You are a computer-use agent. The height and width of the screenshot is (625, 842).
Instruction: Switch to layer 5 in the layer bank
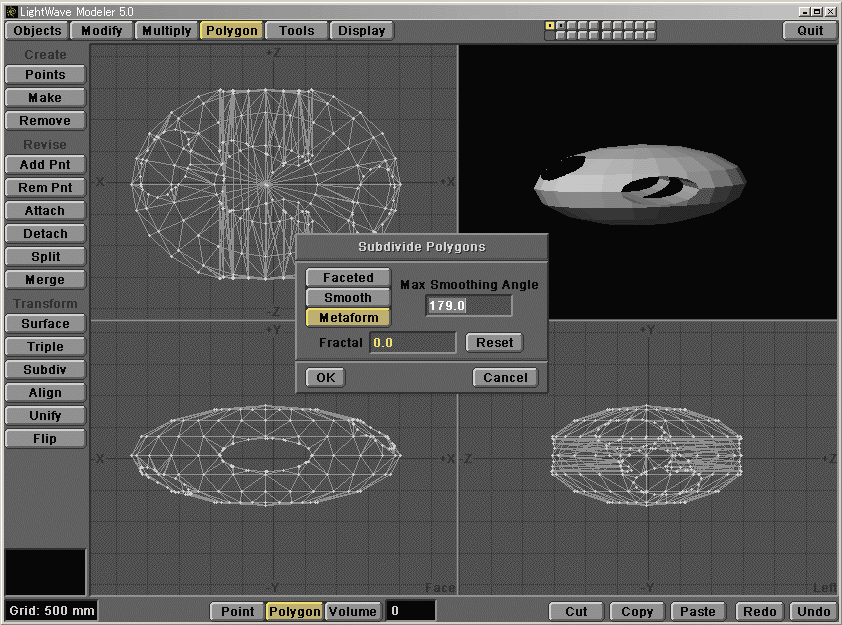[592, 25]
